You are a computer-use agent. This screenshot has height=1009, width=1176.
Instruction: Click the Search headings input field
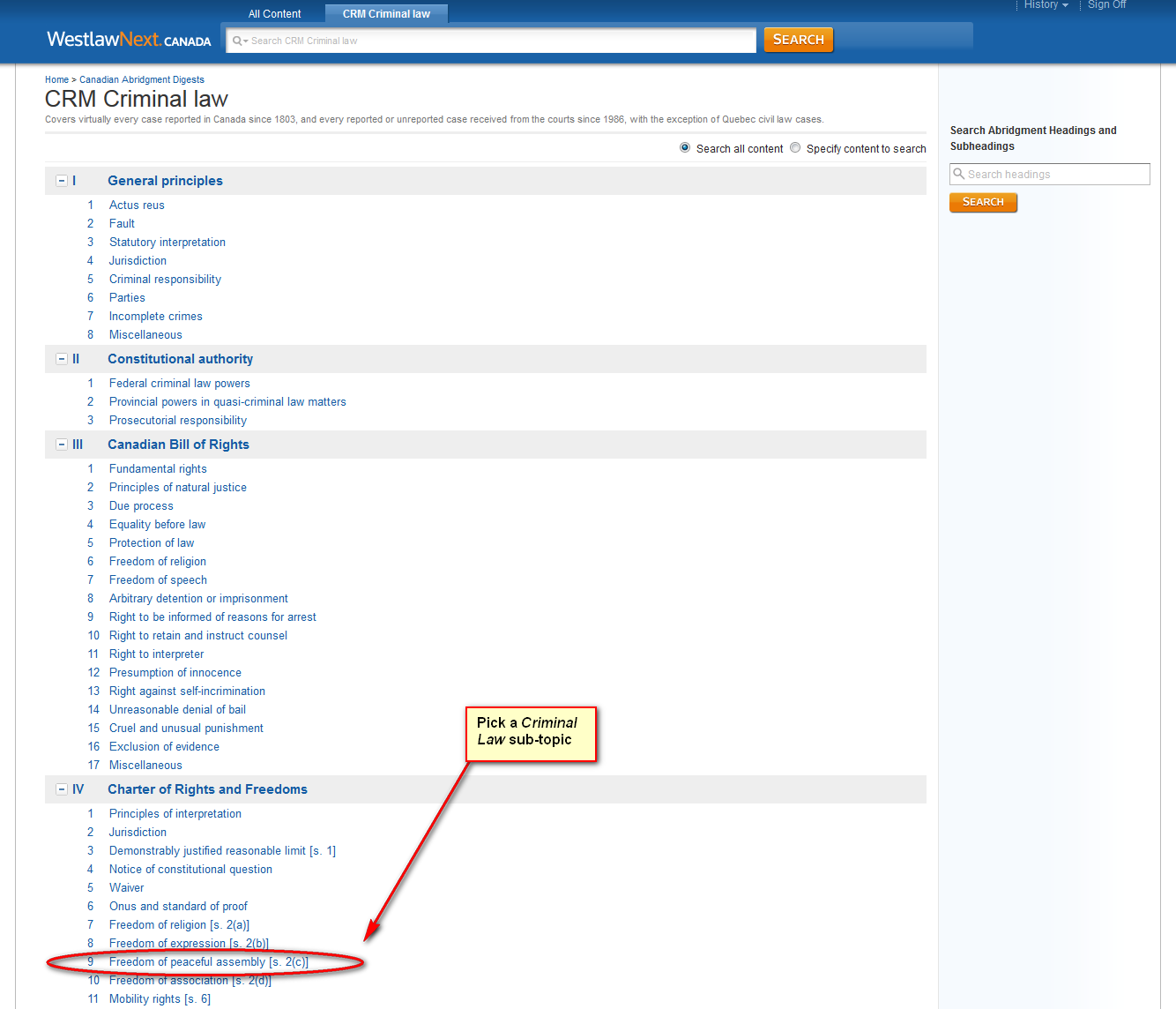tap(1050, 174)
